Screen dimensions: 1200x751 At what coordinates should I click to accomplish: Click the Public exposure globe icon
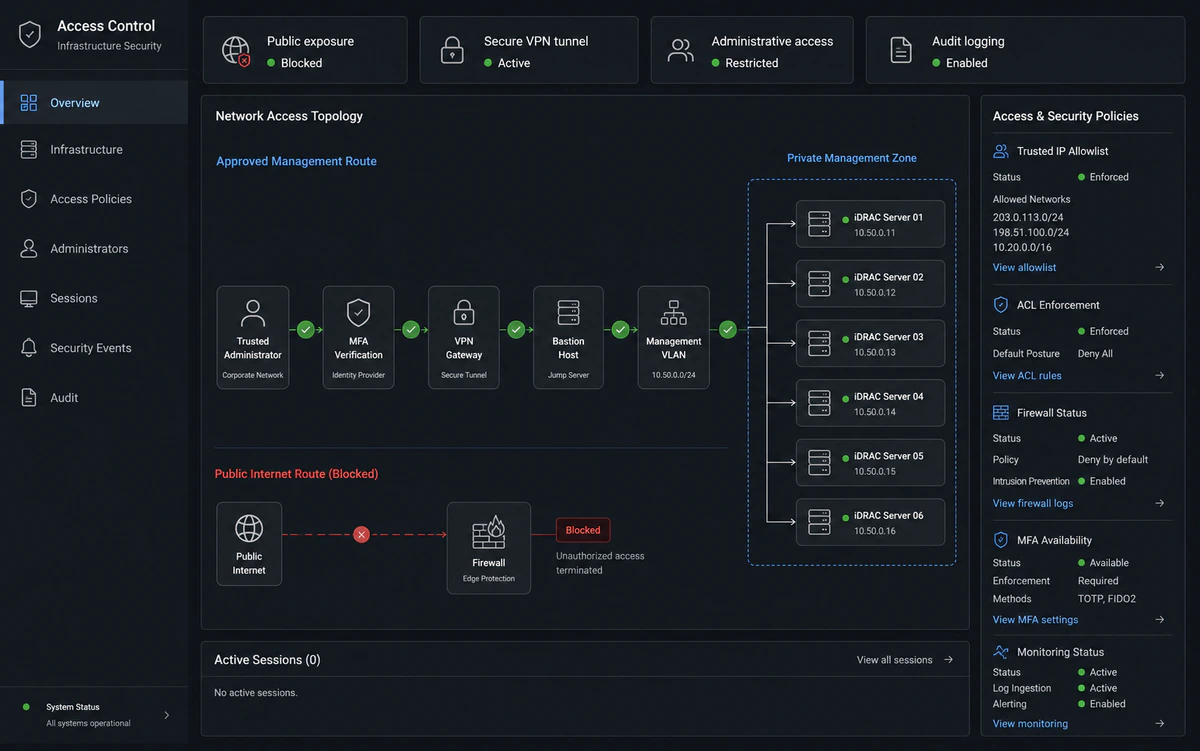click(236, 51)
